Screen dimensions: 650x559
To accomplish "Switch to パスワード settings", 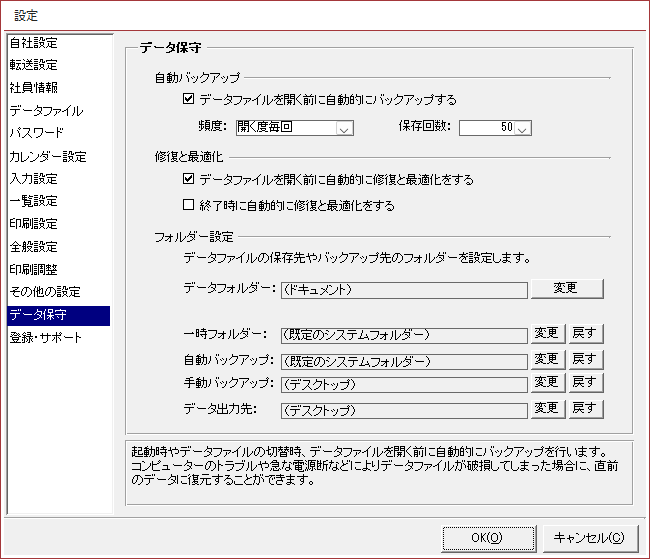I will click(37, 133).
